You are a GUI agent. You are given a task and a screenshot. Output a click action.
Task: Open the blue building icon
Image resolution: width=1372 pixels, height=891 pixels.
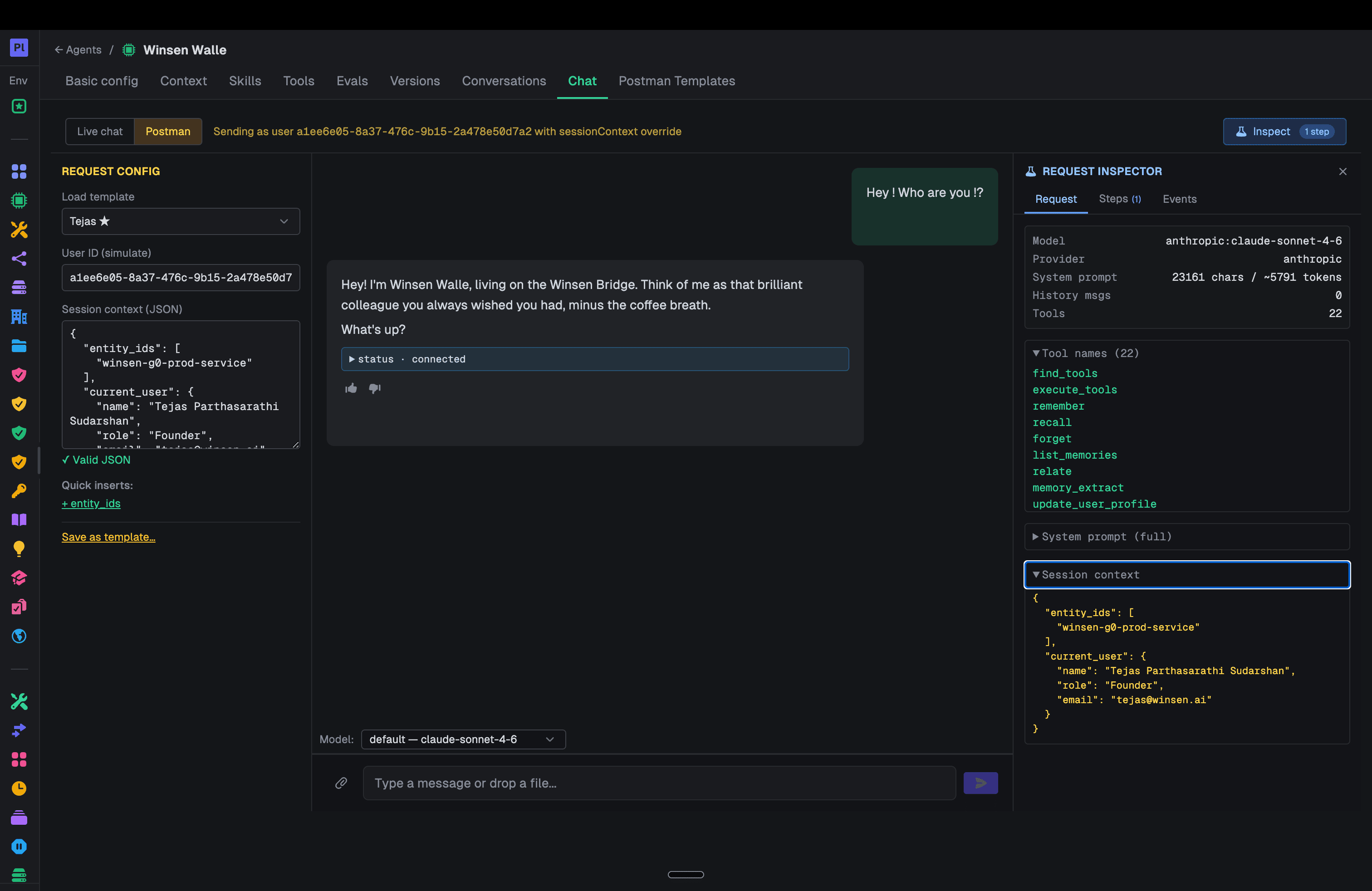pos(19,317)
